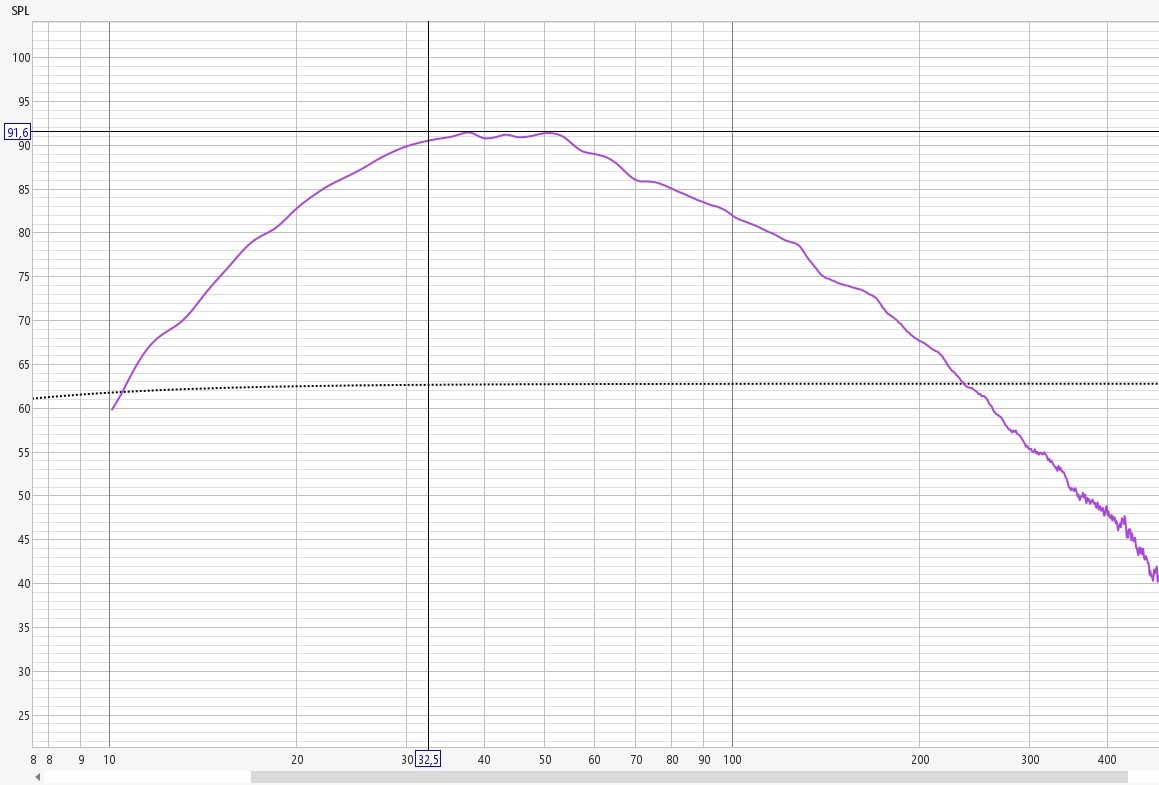Click the 50 Hz frequency axis label
Viewport: 1159px width, 785px height.
pos(544,760)
